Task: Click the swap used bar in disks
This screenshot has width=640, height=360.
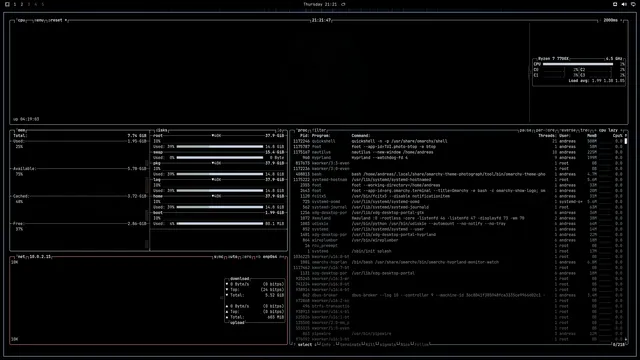Action: (x=220, y=158)
